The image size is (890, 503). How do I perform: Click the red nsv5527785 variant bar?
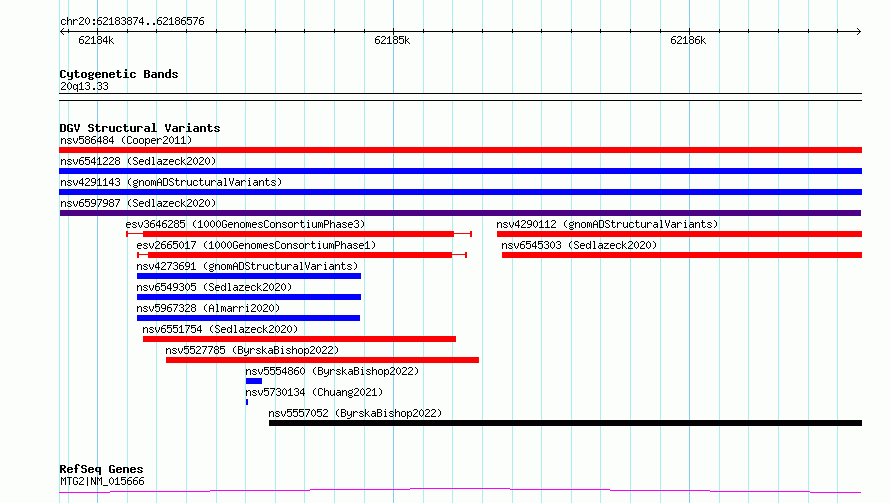point(322,360)
